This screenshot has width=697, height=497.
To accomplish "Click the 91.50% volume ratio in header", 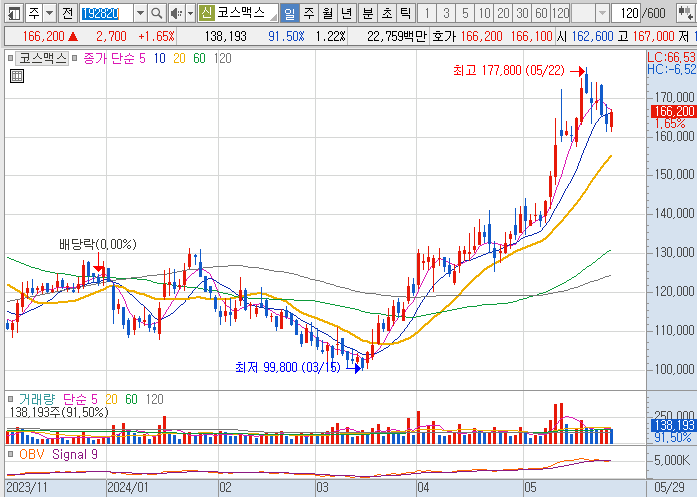I will [x=286, y=36].
